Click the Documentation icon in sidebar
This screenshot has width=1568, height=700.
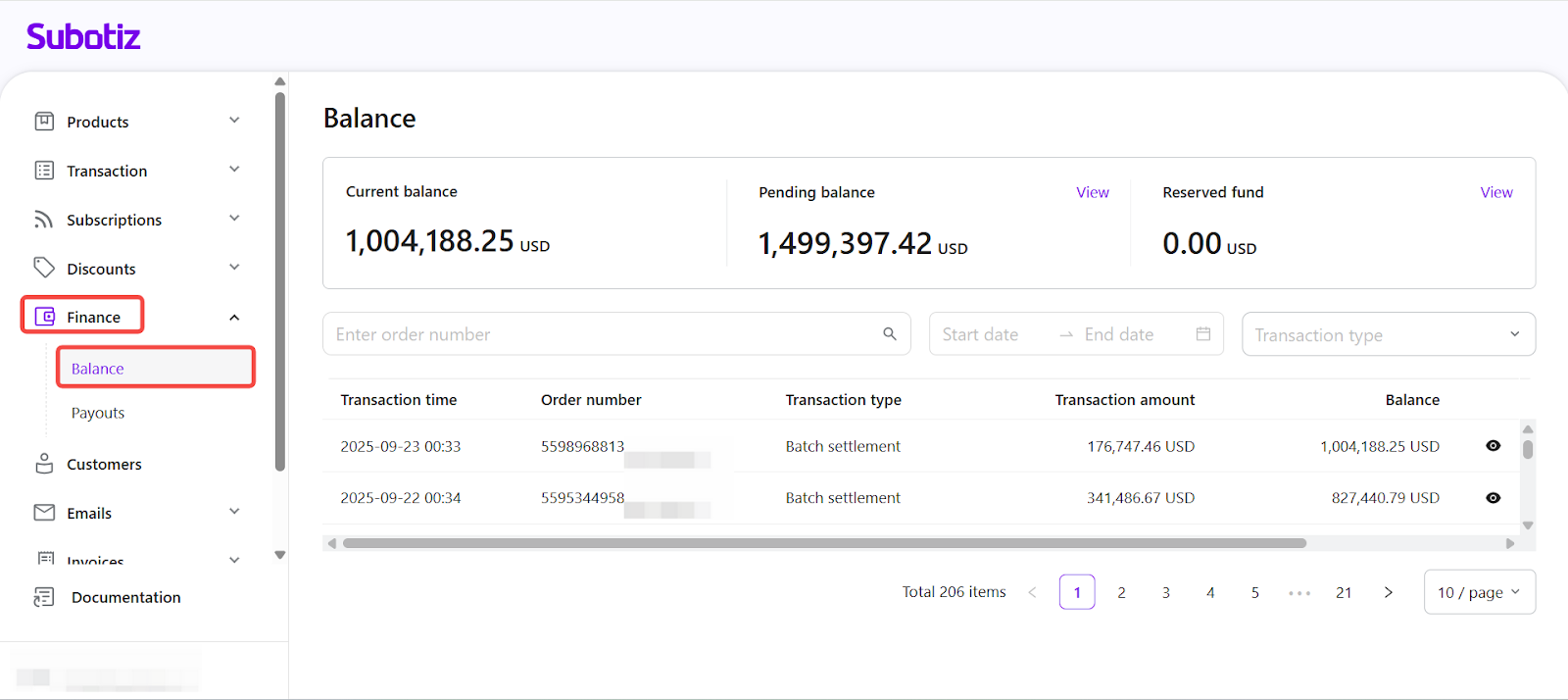44,597
